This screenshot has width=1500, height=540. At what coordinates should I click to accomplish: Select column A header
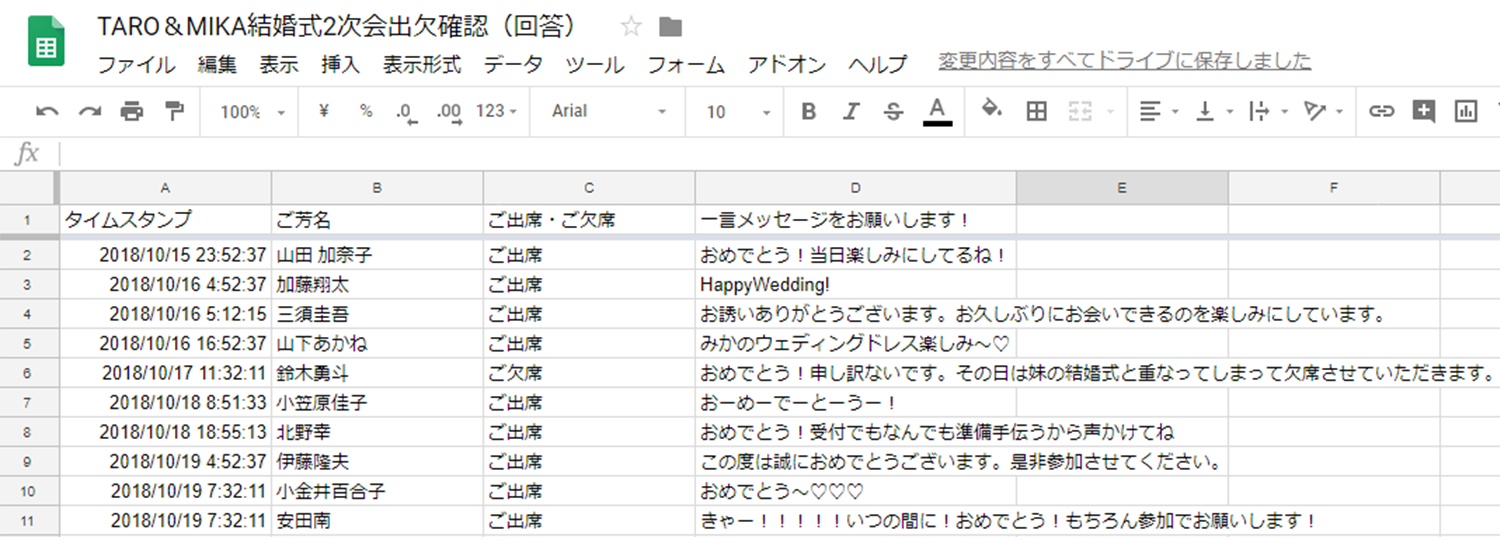(165, 188)
